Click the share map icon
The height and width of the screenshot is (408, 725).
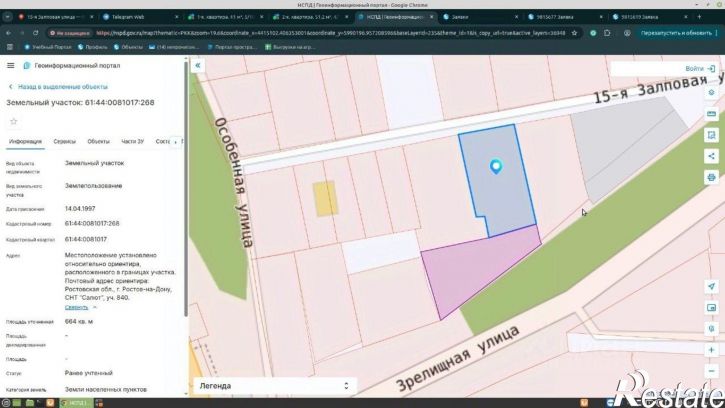coord(712,156)
